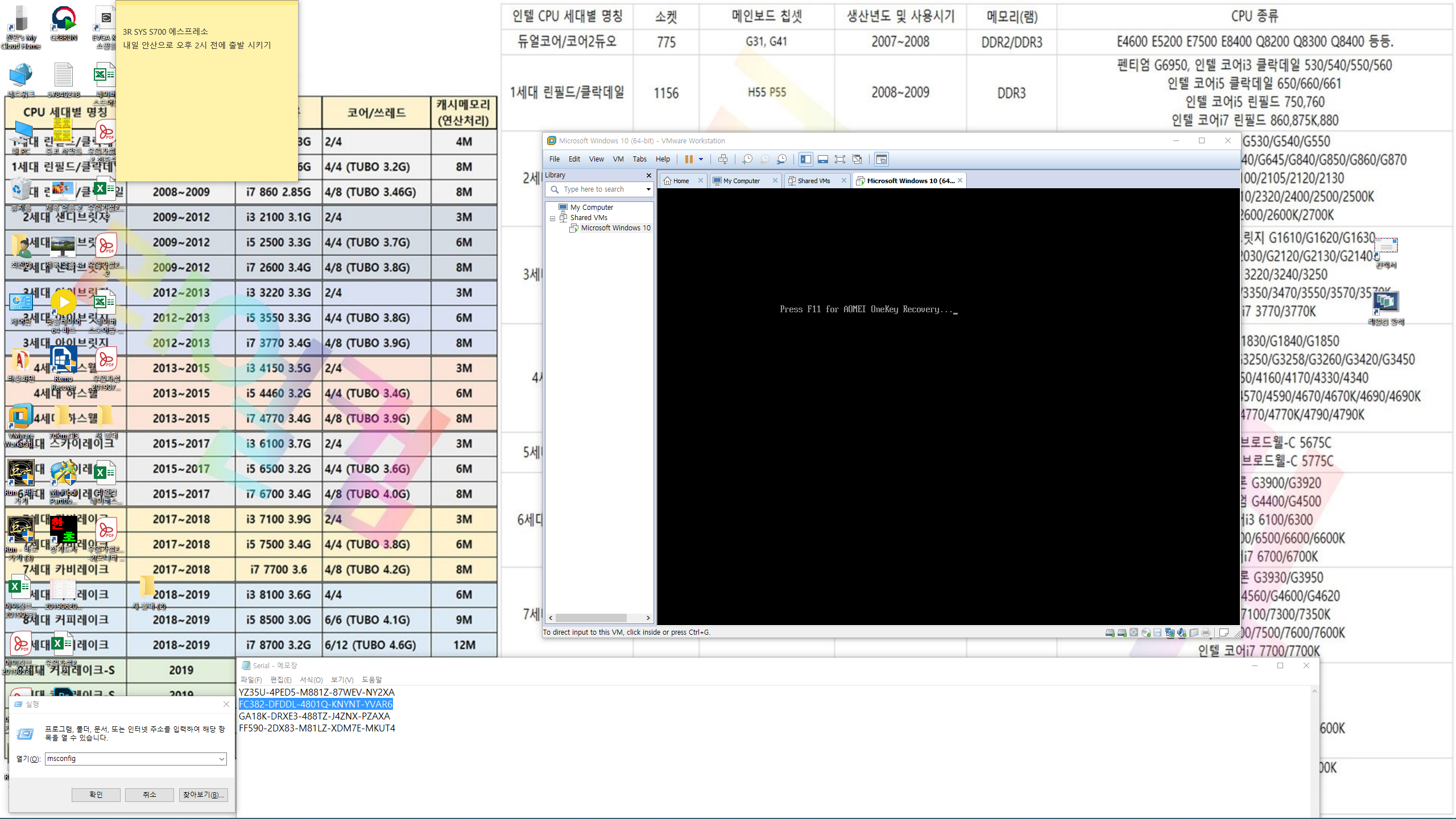Select Microsoft Windows 10 in Library tree
The width and height of the screenshot is (1456, 819).
(x=615, y=228)
